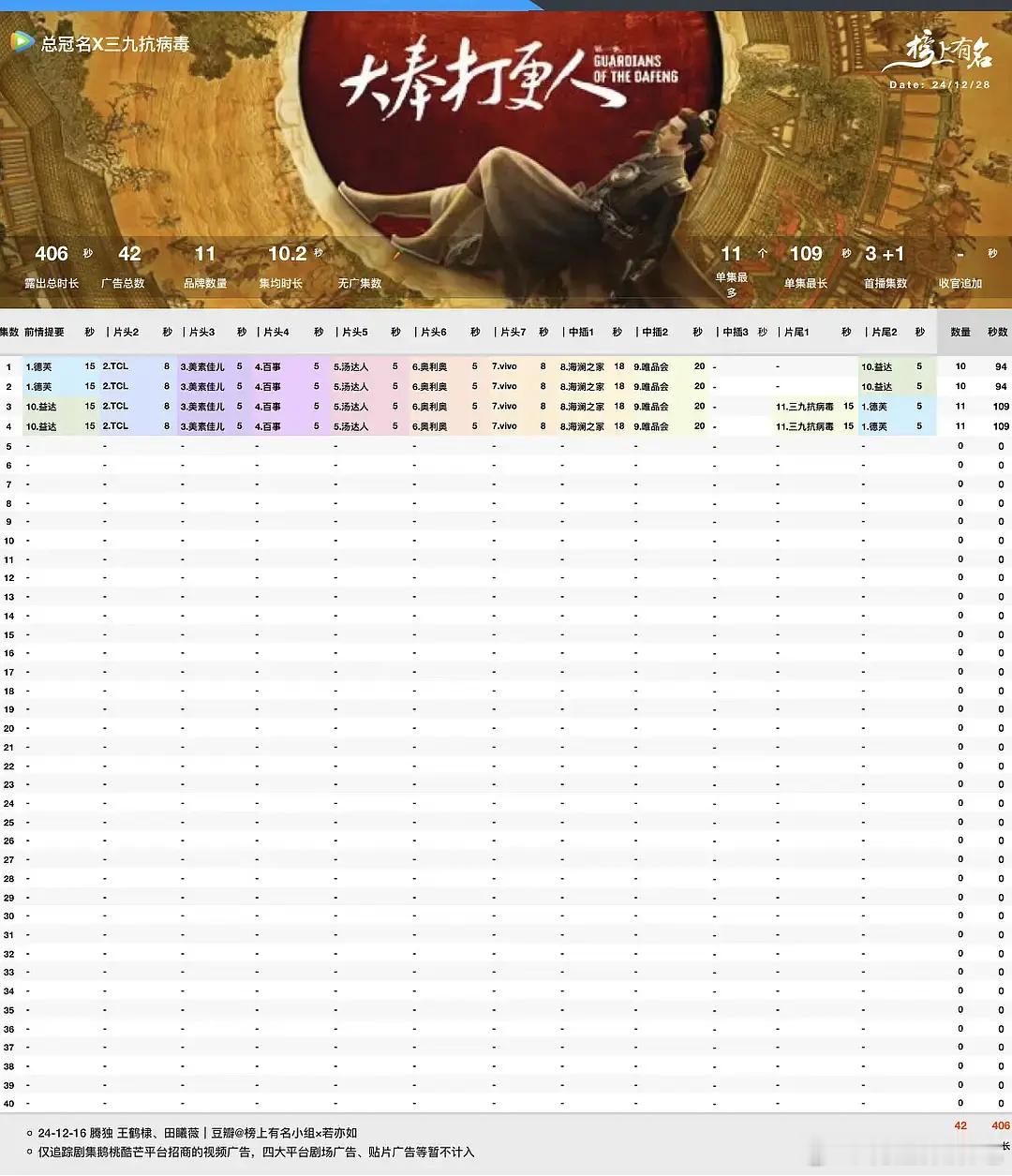The height and width of the screenshot is (1176, 1012).
Task: Click 11.三九抗病毒 in the episode 4 row
Action: [805, 426]
